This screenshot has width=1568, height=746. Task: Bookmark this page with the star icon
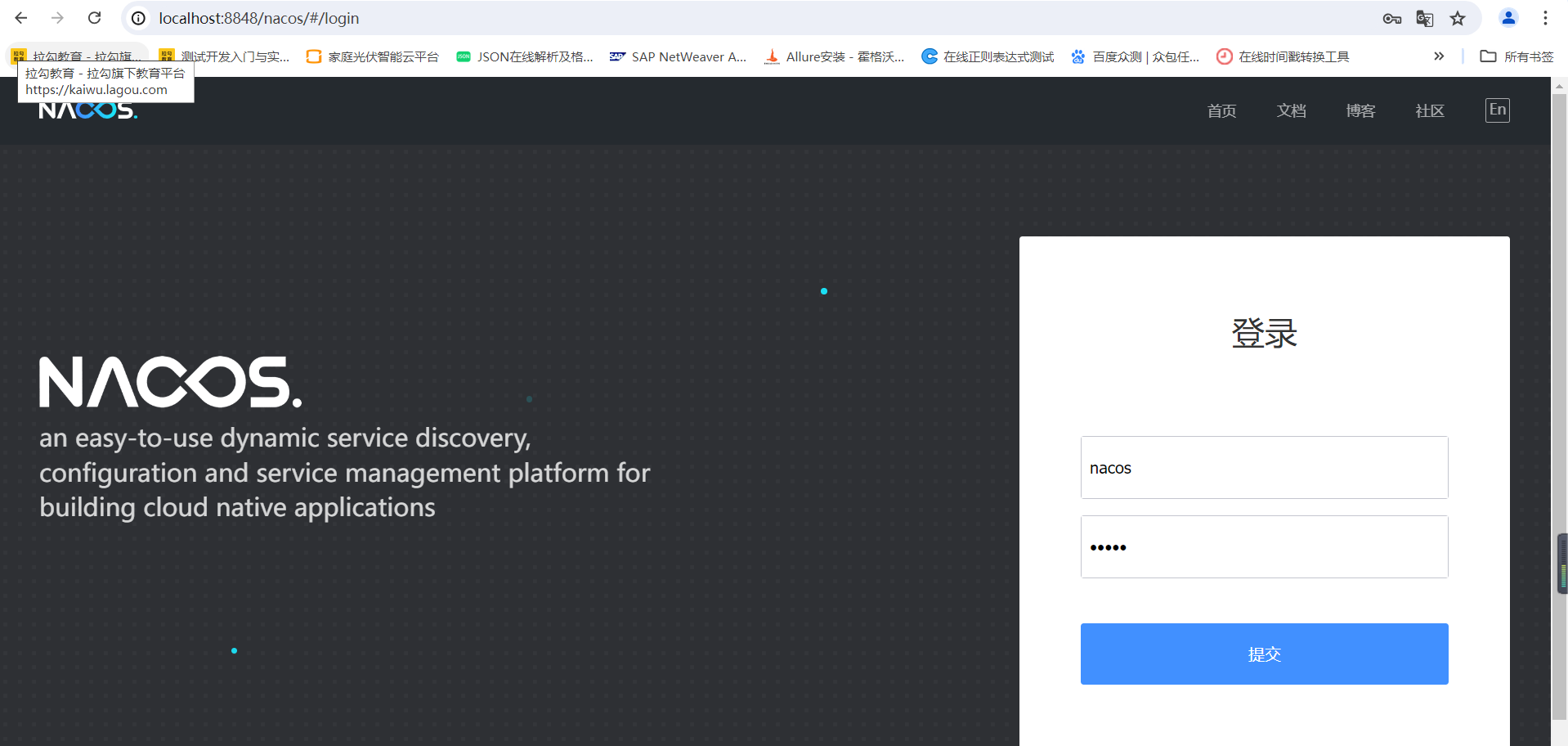[x=1458, y=18]
